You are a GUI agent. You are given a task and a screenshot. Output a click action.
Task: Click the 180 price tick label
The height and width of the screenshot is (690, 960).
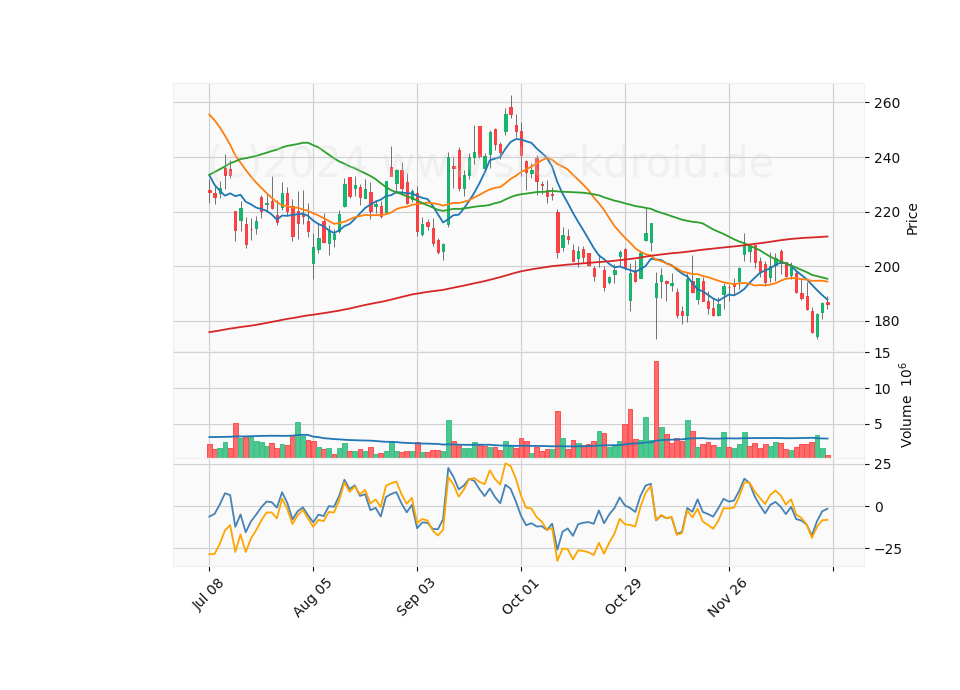pos(888,321)
